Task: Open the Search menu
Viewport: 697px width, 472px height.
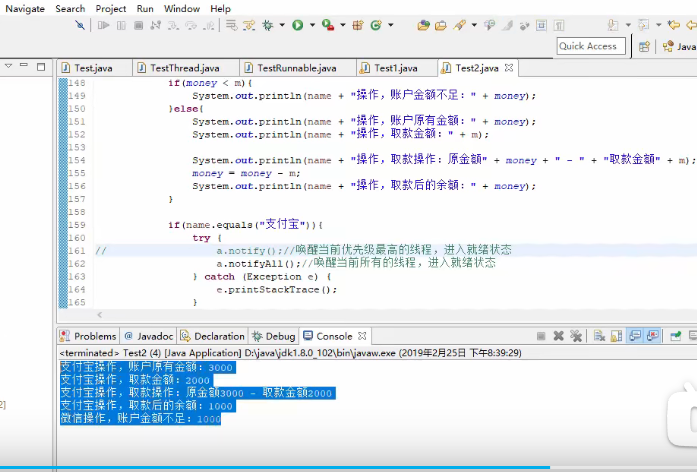Action: coord(70,8)
